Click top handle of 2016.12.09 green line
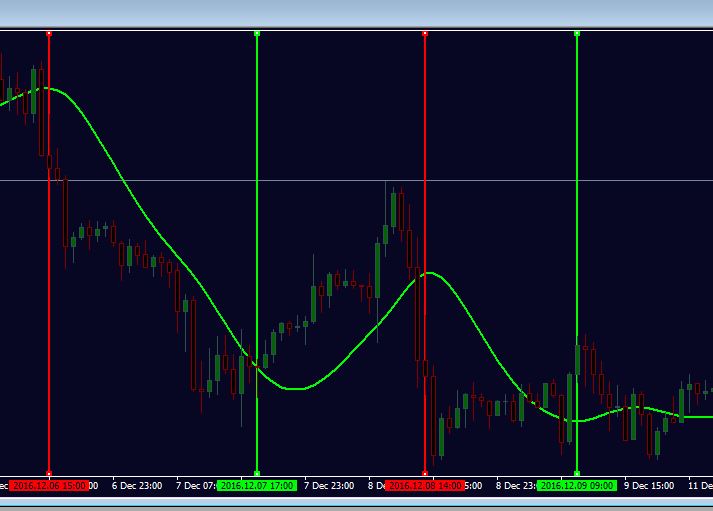The width and height of the screenshot is (713, 511). click(x=577, y=34)
